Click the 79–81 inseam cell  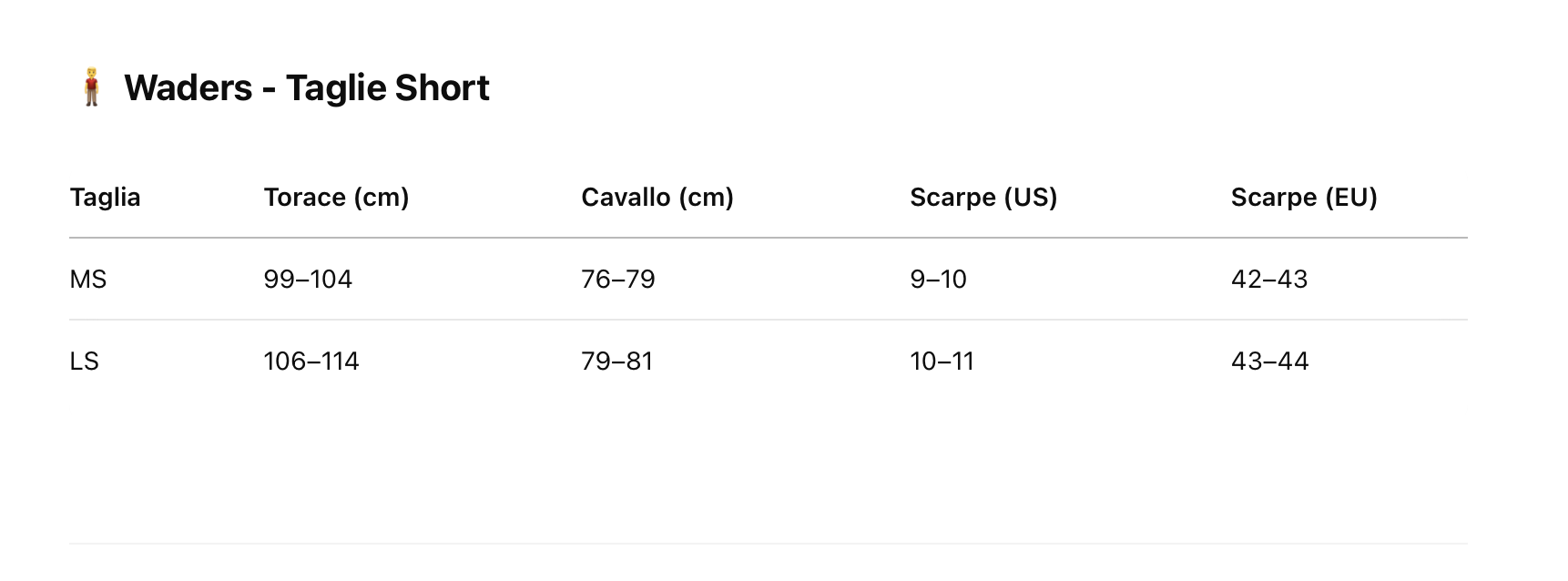pos(616,362)
